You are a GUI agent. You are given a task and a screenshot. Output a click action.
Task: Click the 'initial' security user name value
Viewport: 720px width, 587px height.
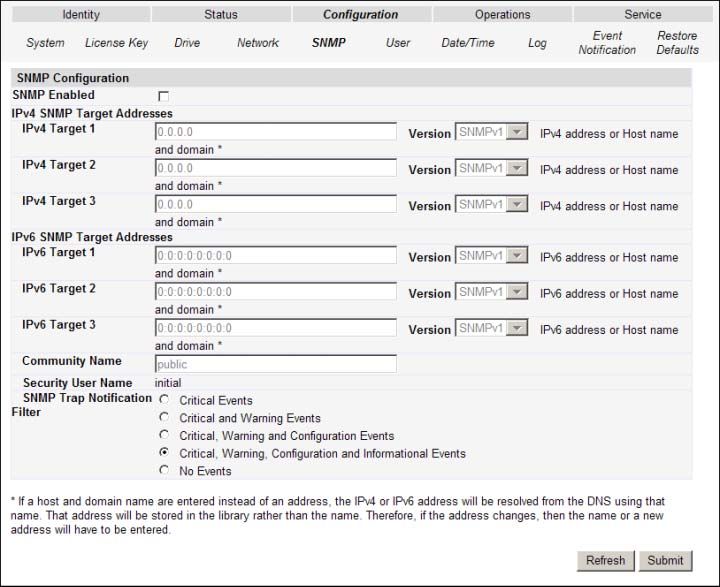pyautogui.click(x=168, y=383)
